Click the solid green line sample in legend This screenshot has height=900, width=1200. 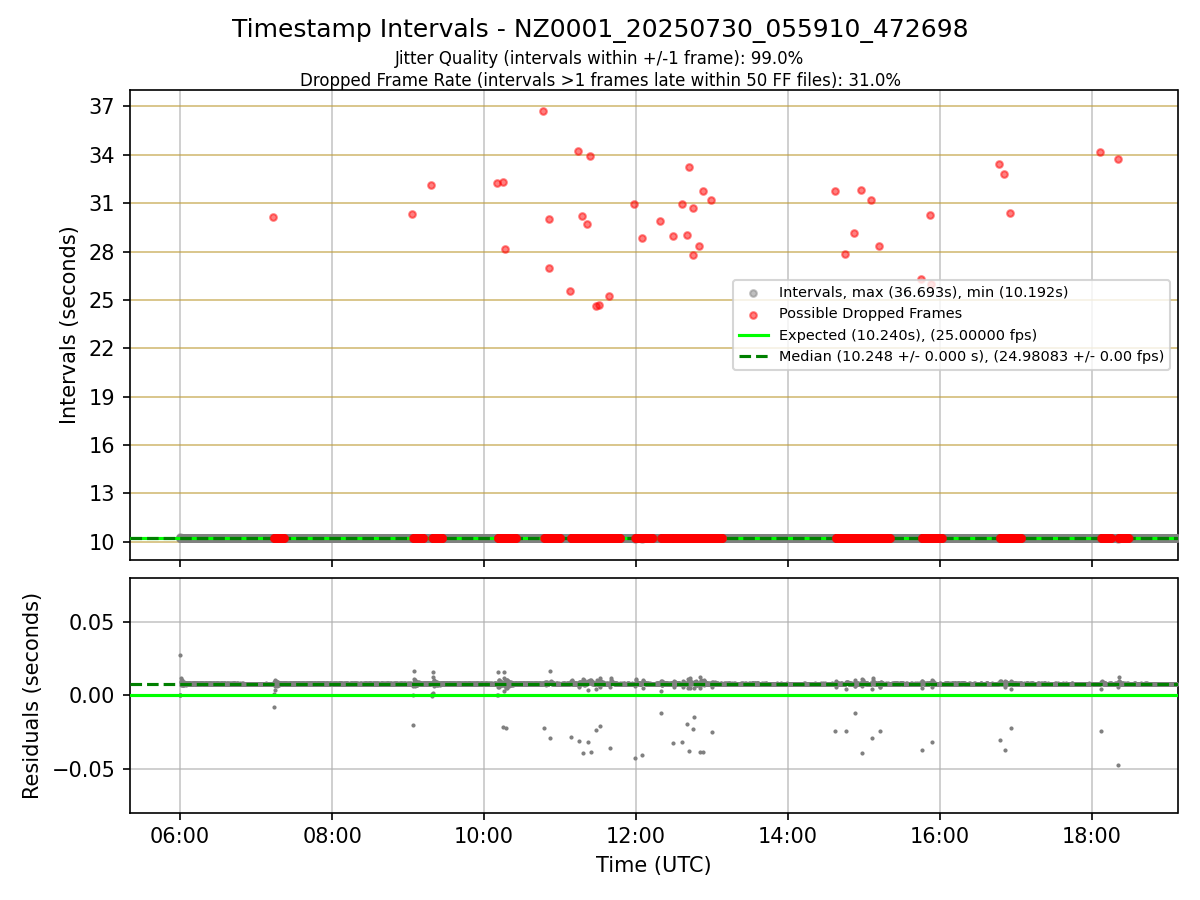[754, 335]
